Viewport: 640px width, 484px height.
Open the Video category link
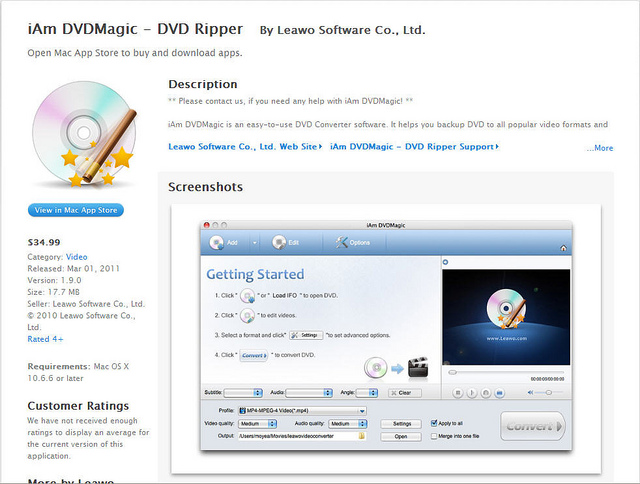pos(77,257)
